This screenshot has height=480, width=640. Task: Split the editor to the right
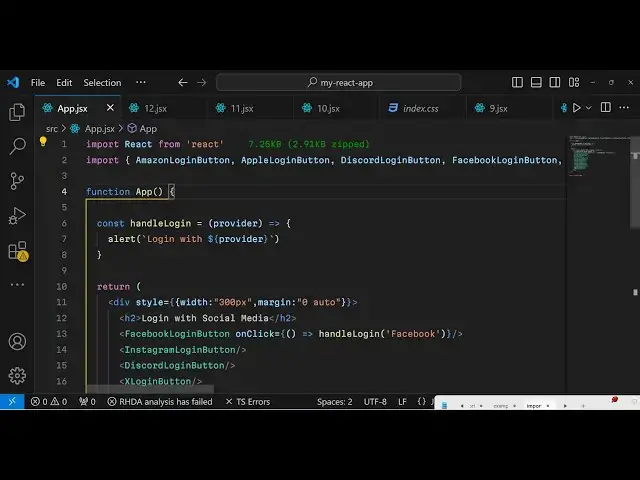606,107
